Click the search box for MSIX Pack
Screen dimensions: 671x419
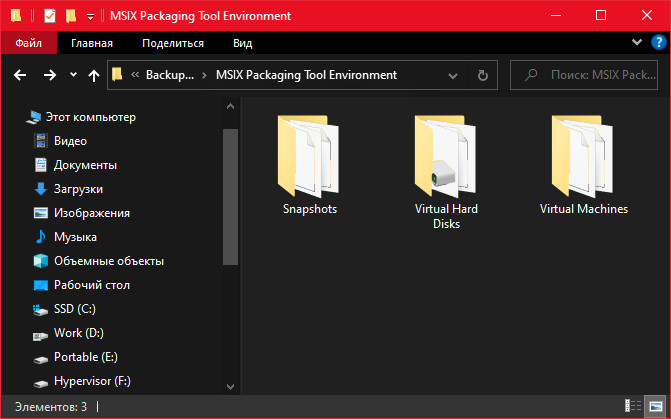click(584, 75)
